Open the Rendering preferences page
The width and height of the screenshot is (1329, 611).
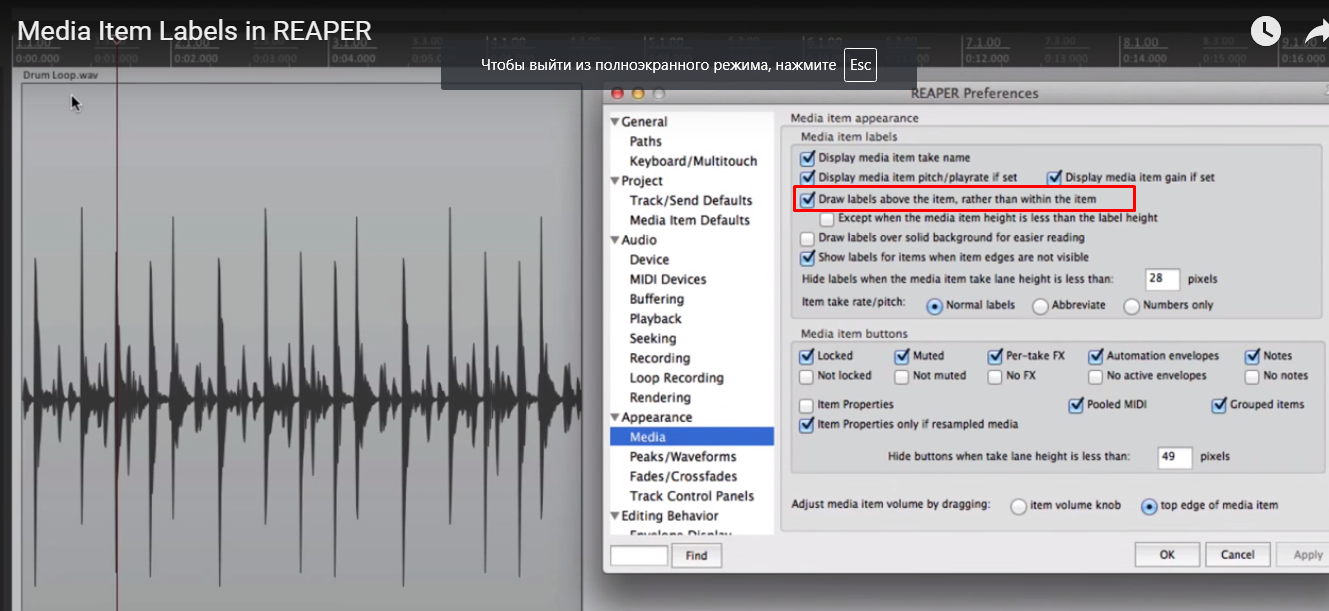point(660,398)
